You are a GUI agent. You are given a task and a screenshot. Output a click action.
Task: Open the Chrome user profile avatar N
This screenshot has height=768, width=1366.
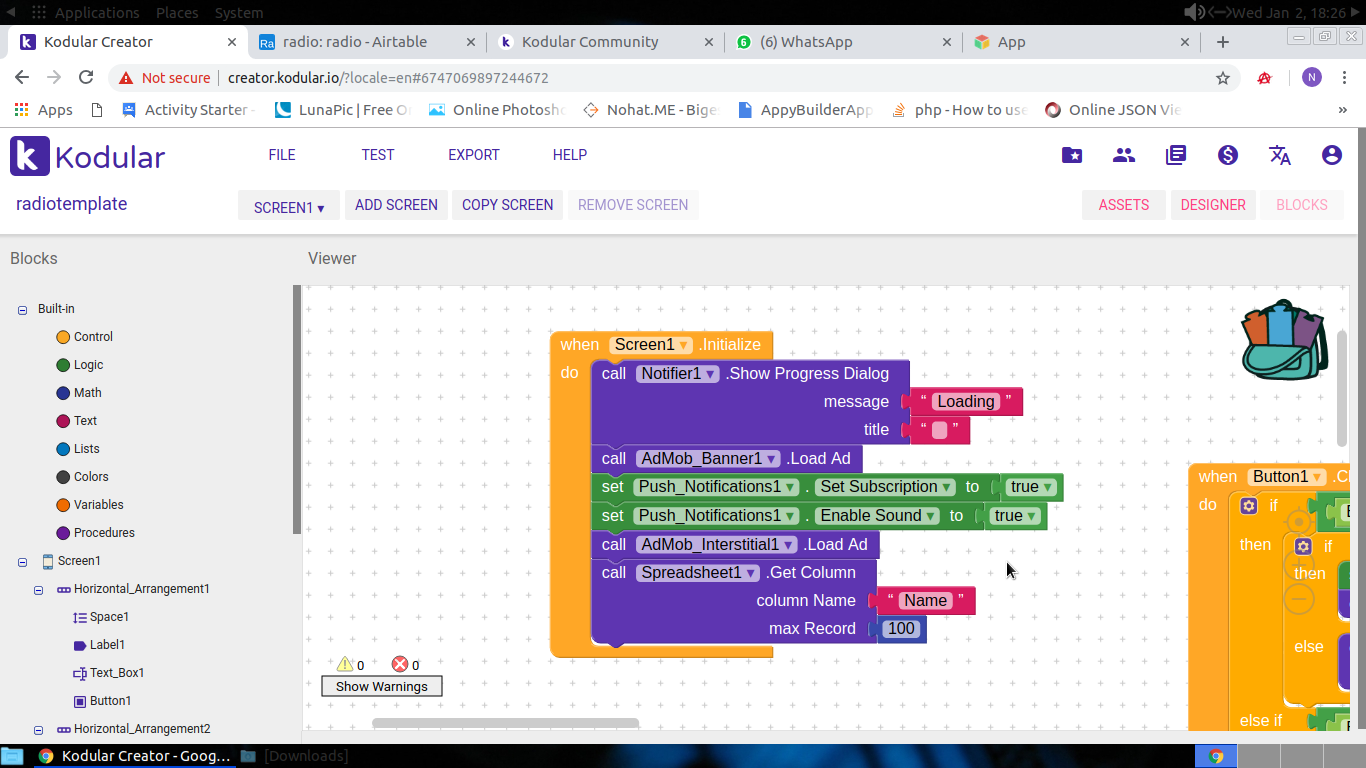coord(1312,78)
